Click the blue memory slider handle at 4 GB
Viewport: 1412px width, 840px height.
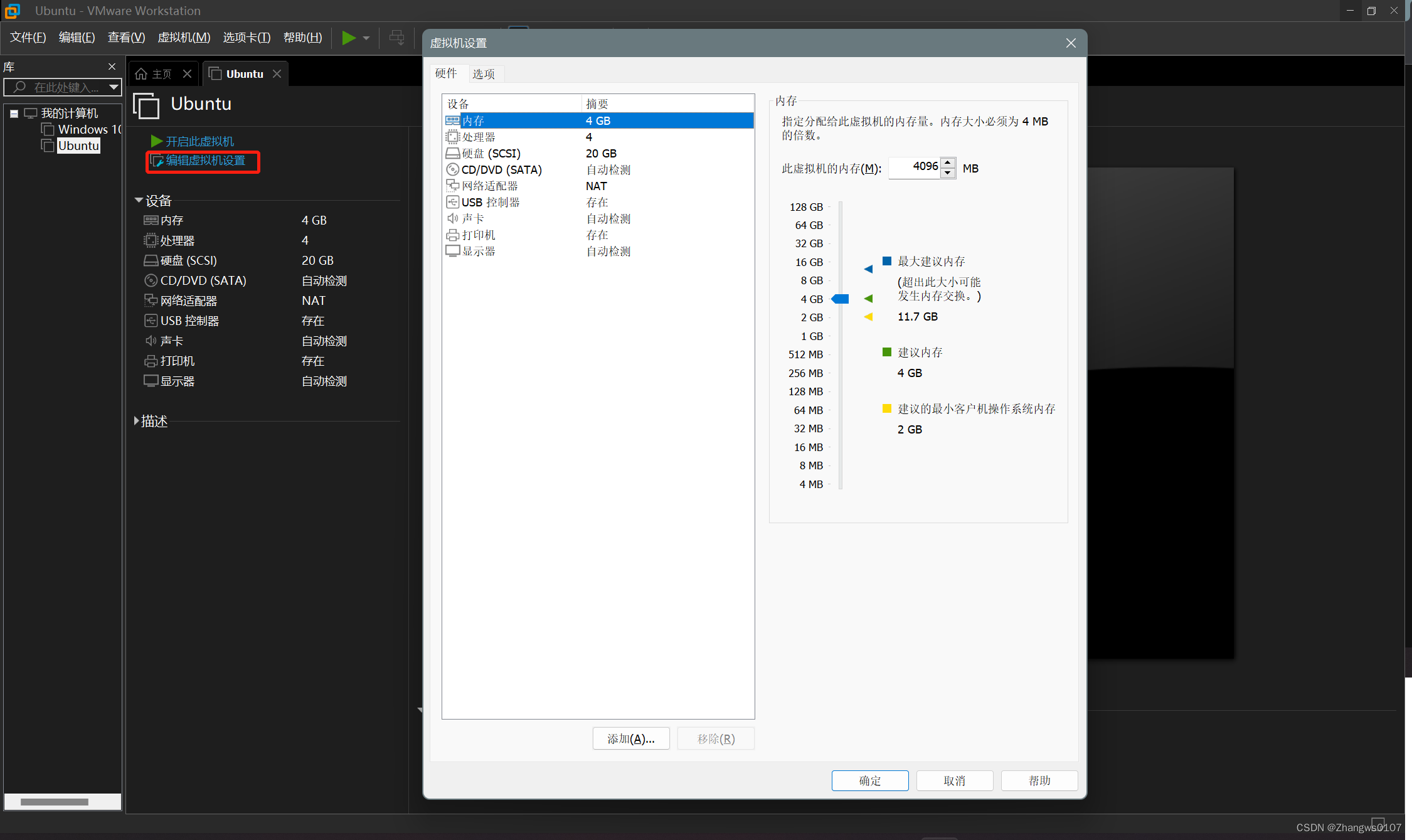(x=840, y=299)
